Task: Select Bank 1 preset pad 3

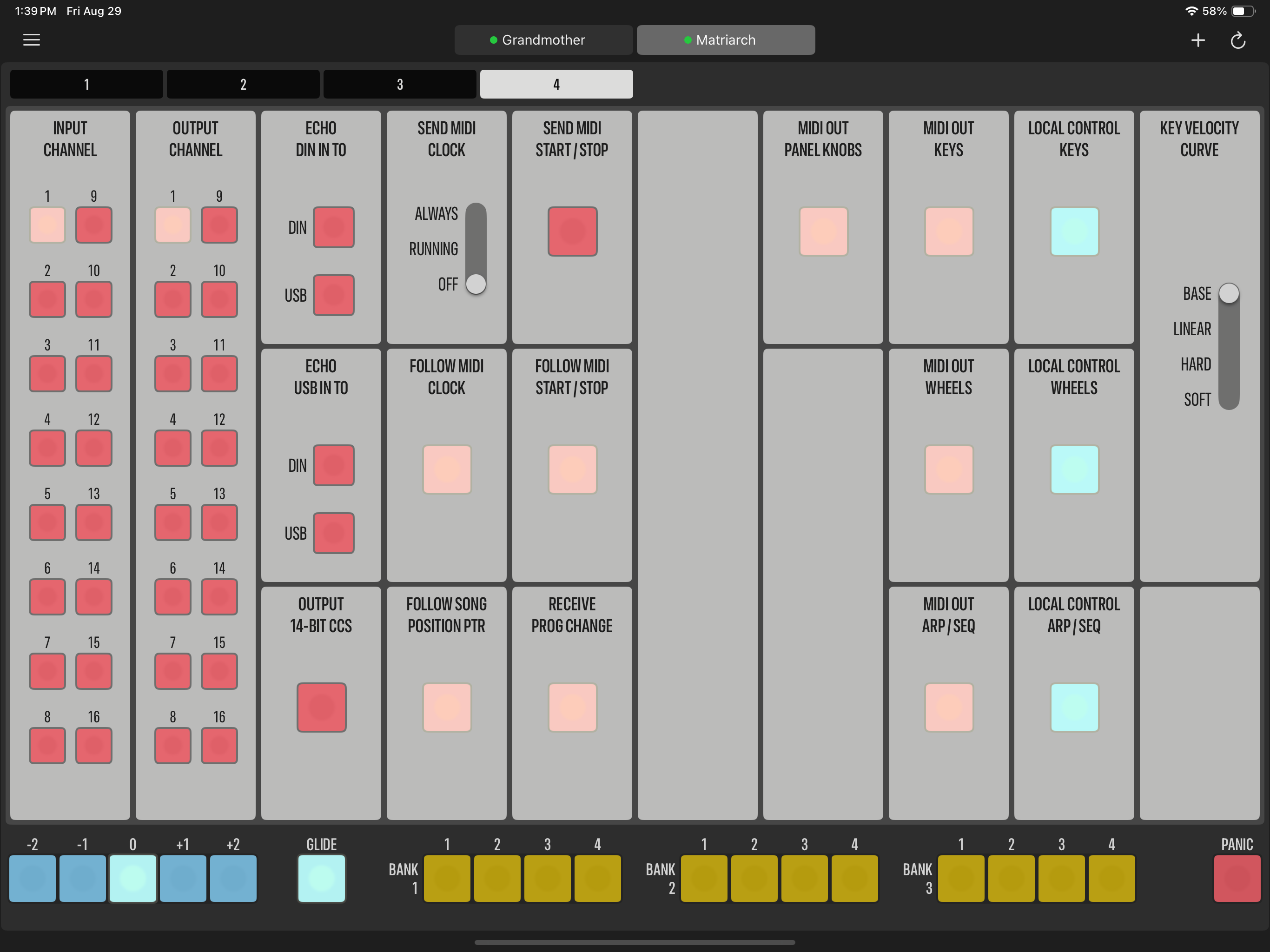Action: [x=547, y=878]
